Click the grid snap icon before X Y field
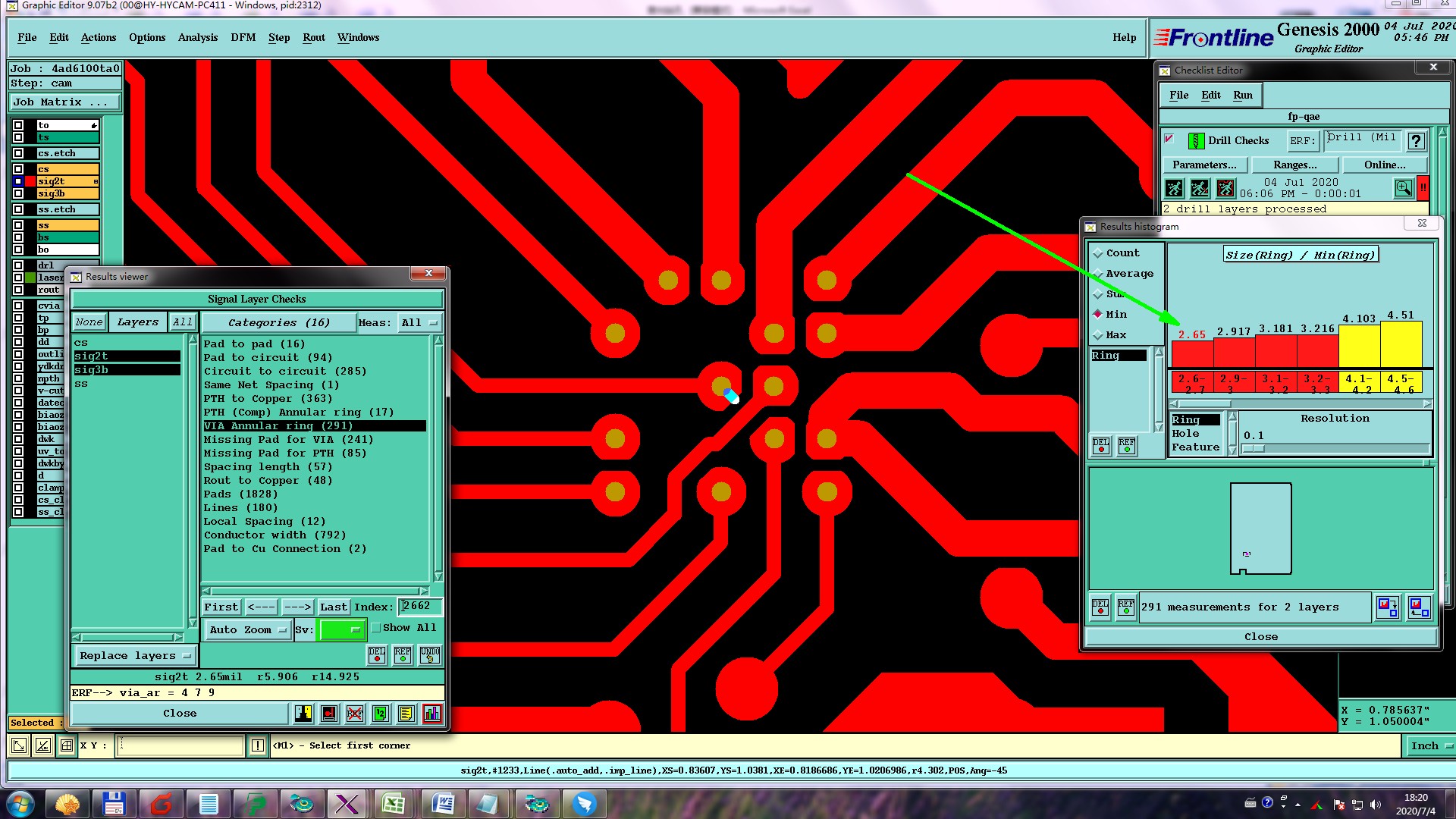 click(x=67, y=745)
